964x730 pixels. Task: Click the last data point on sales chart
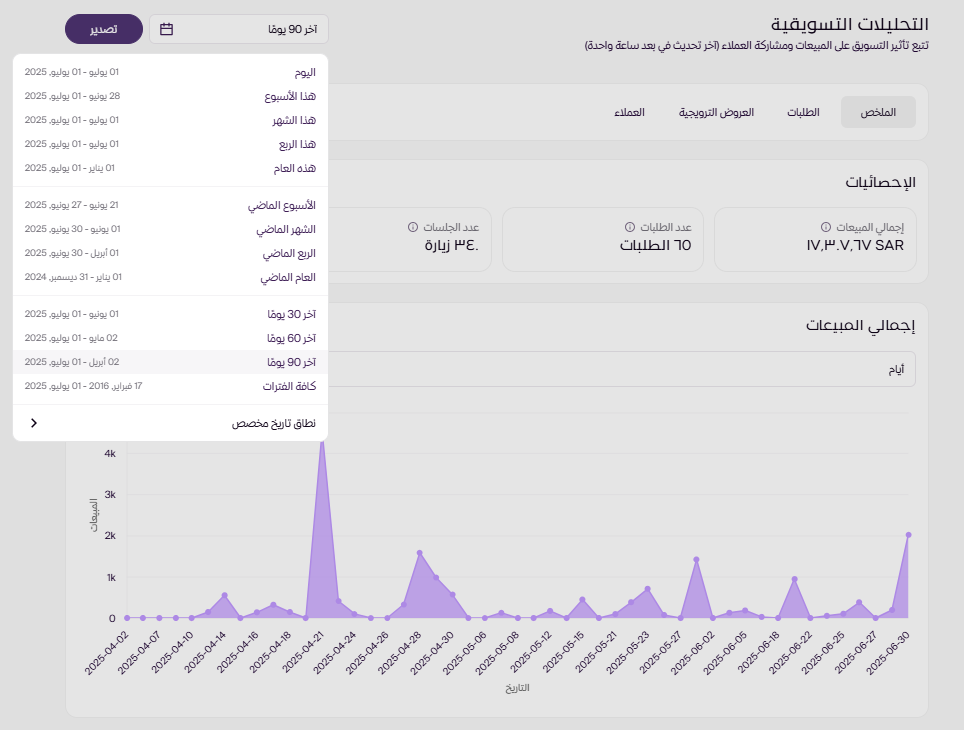click(908, 535)
